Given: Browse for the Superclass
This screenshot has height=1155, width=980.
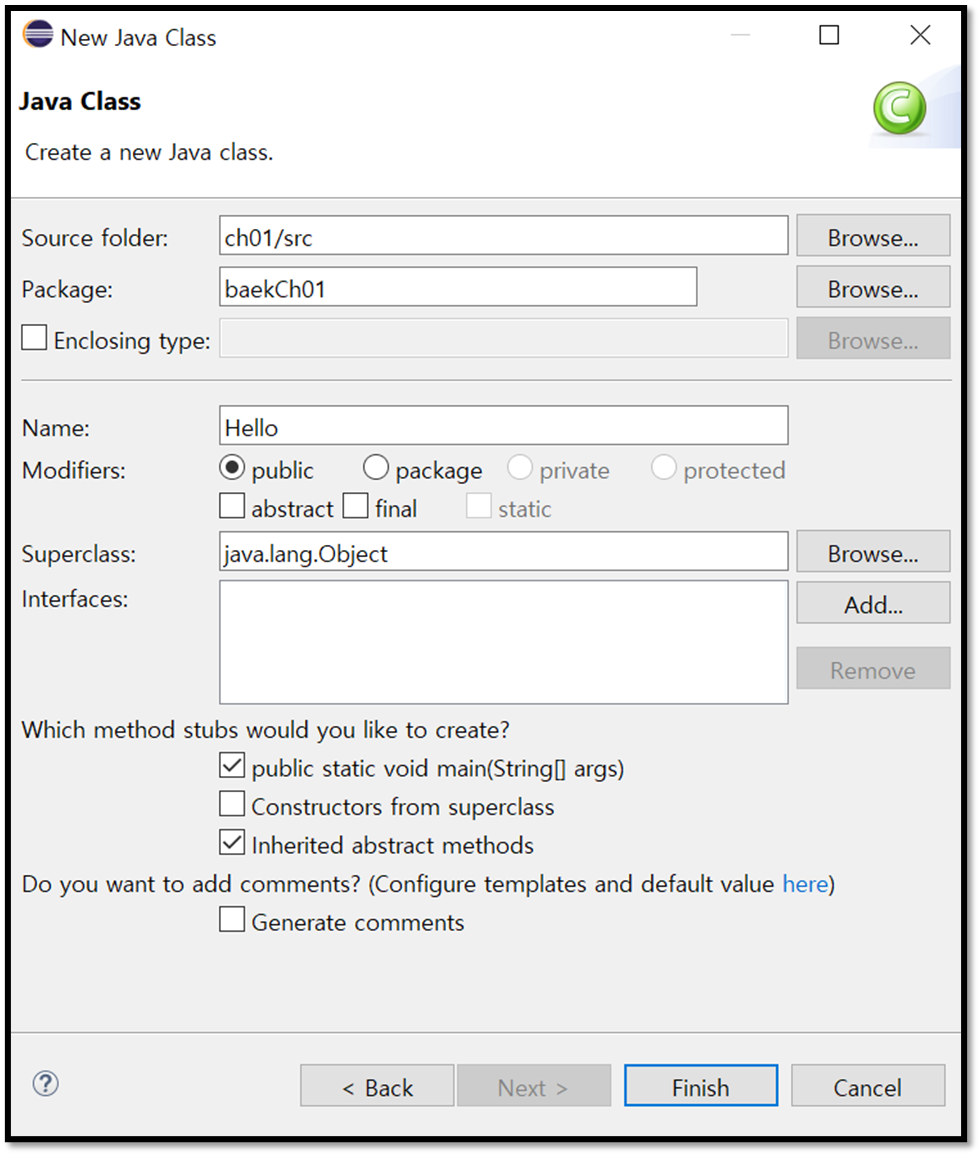Looking at the screenshot, I should coord(873,552).
